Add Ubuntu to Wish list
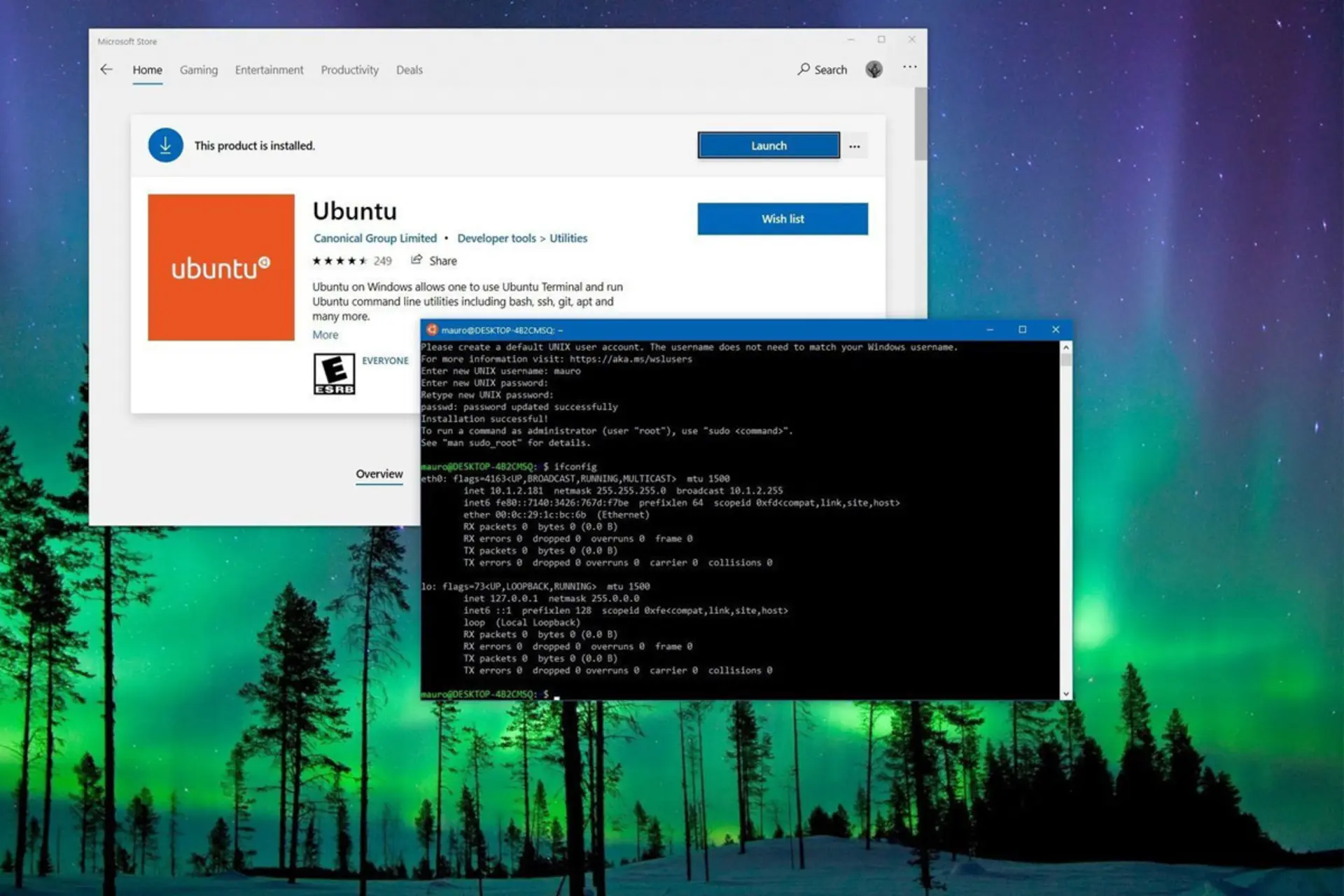 (783, 219)
